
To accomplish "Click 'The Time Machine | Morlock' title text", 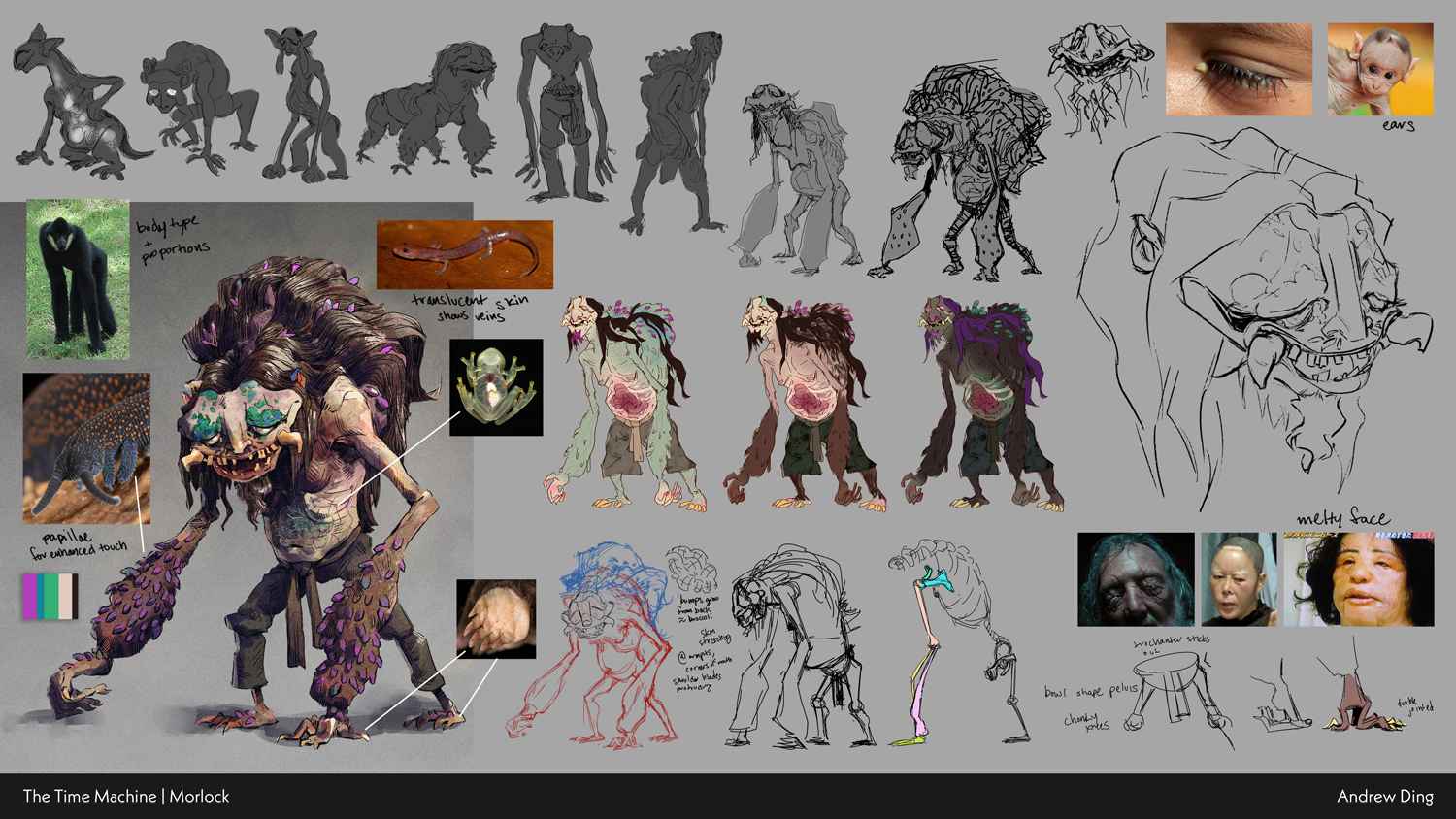I will 126,797.
